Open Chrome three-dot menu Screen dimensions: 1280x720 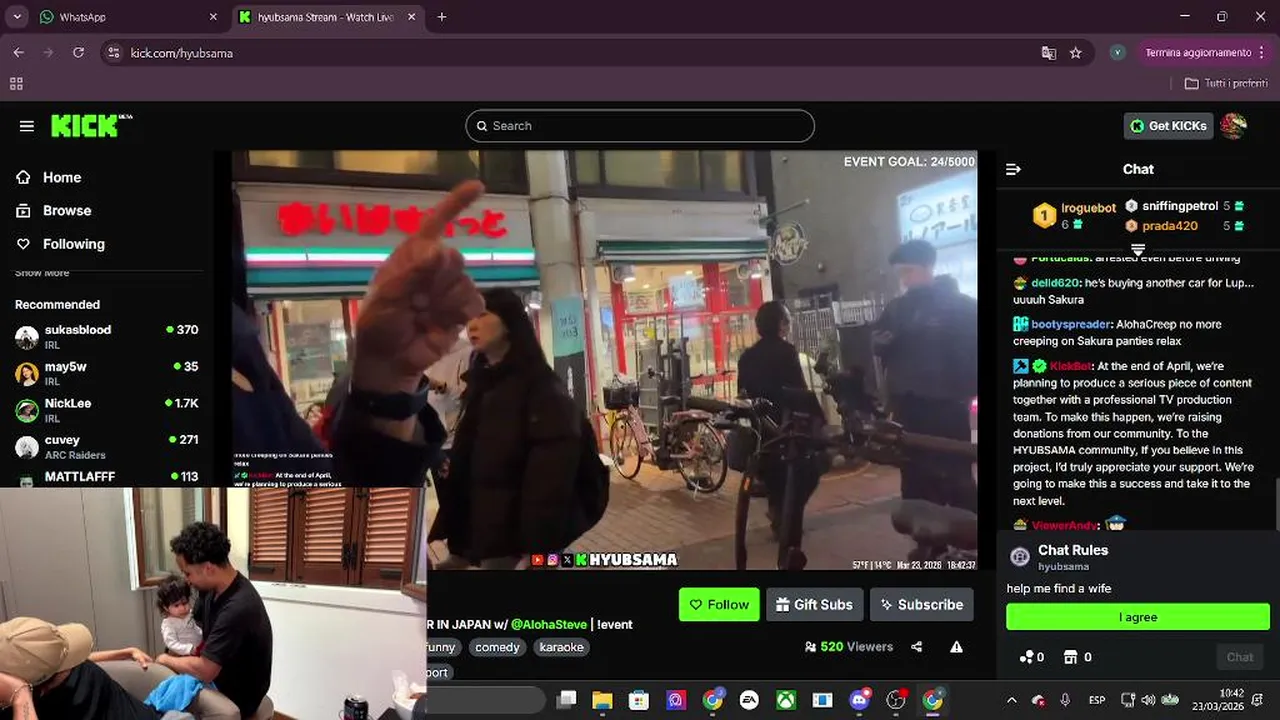(1261, 53)
